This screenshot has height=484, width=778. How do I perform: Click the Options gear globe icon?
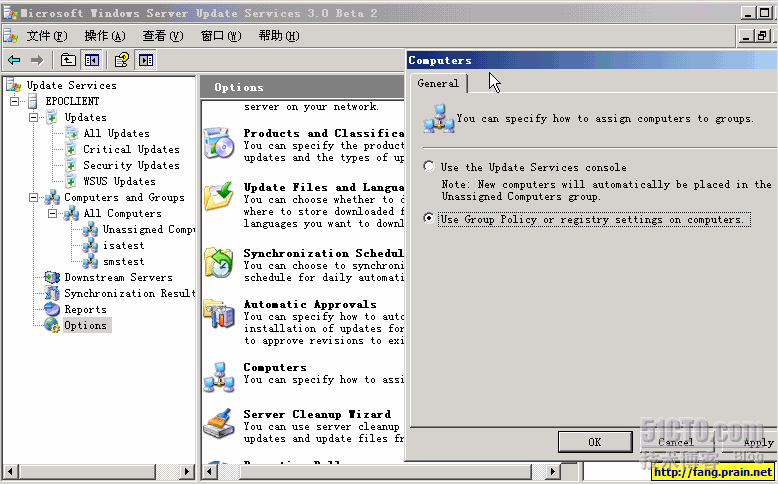[52, 325]
